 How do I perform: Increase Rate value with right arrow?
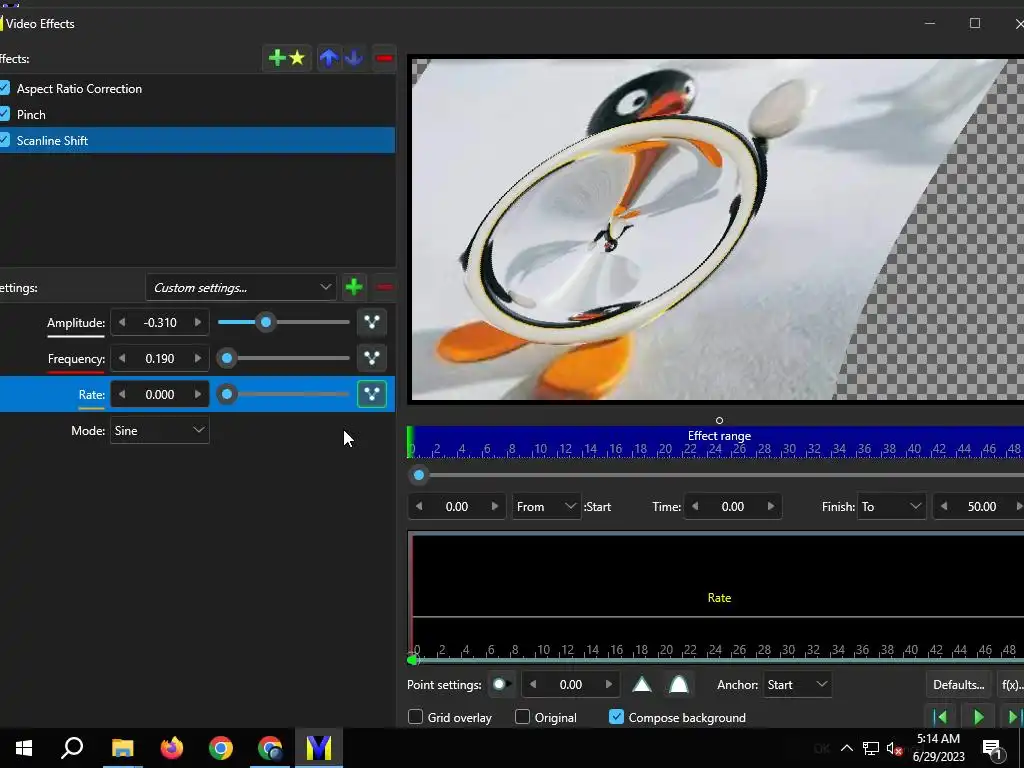(x=198, y=394)
